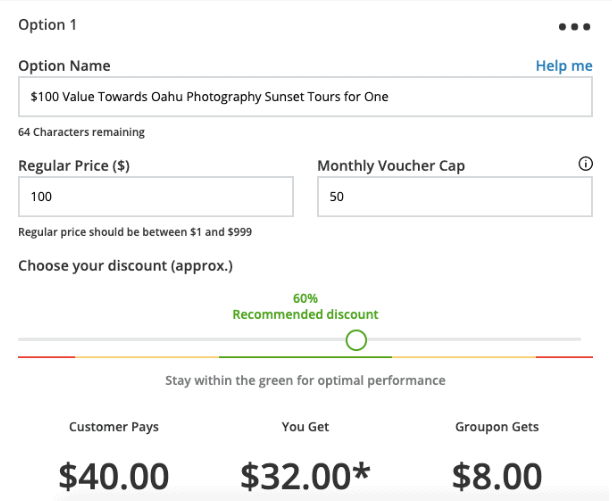Click the "64 Characters remaining" text
The height and width of the screenshot is (501, 612).
81,132
